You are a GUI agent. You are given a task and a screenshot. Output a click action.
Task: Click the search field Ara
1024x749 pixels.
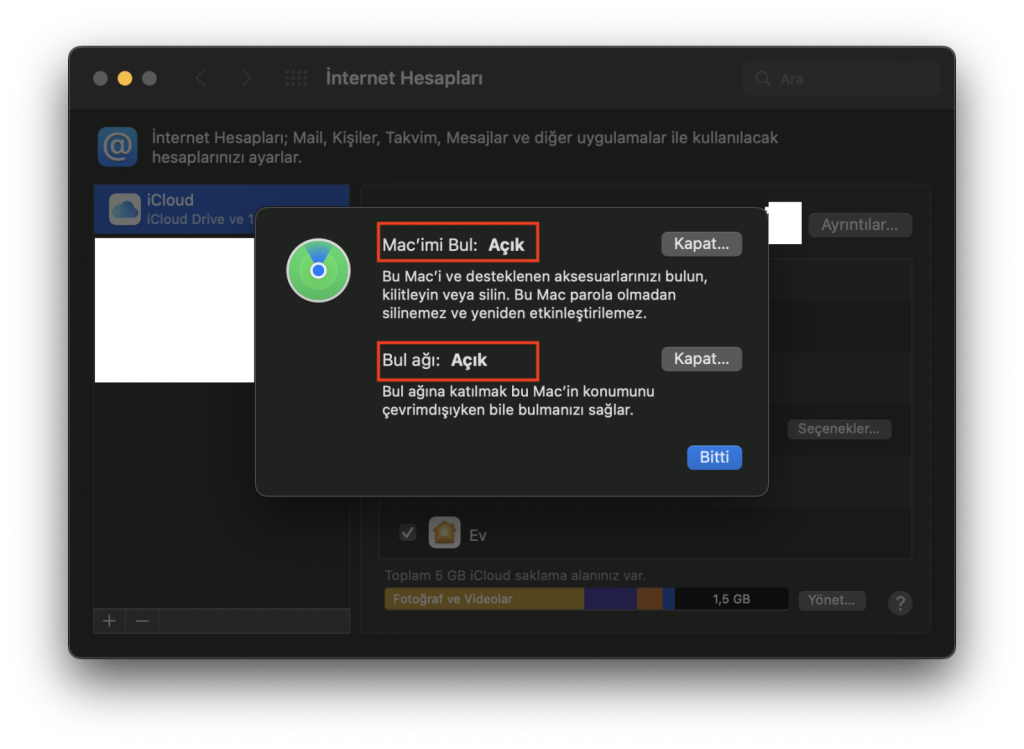tap(841, 79)
